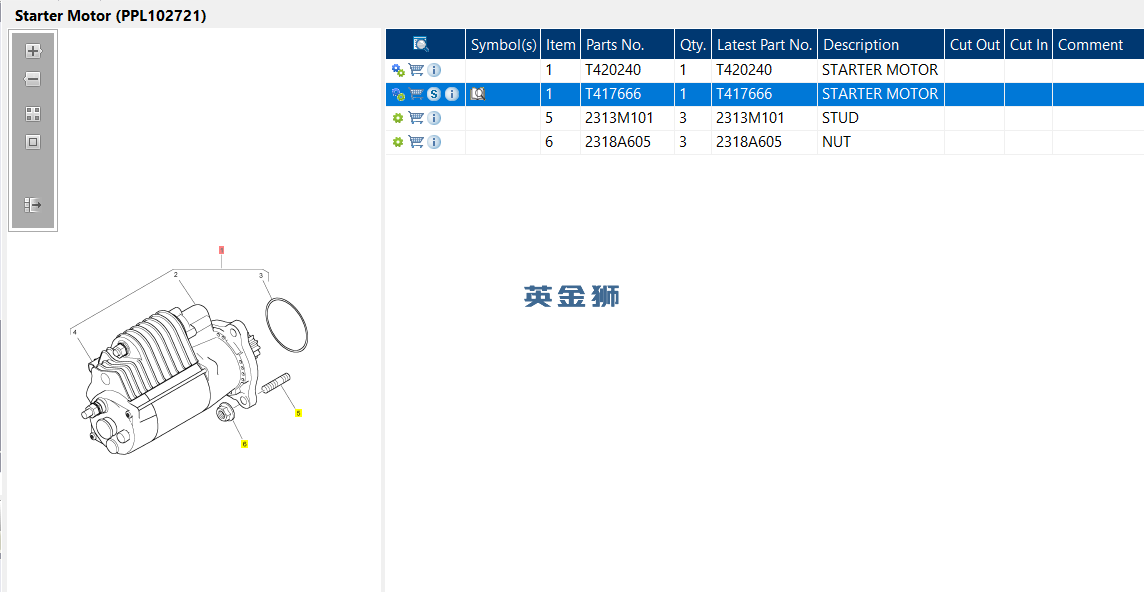
Task: Click the Starter Motor (PPL102721) title
Action: (111, 15)
